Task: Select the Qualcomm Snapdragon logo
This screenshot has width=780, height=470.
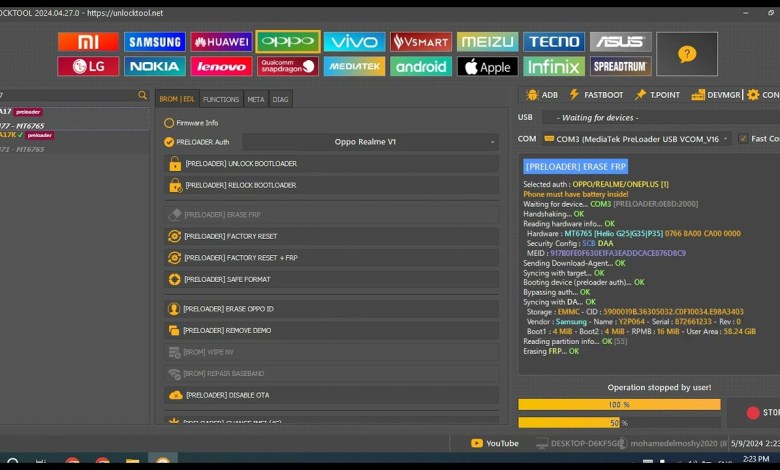Action: point(288,66)
